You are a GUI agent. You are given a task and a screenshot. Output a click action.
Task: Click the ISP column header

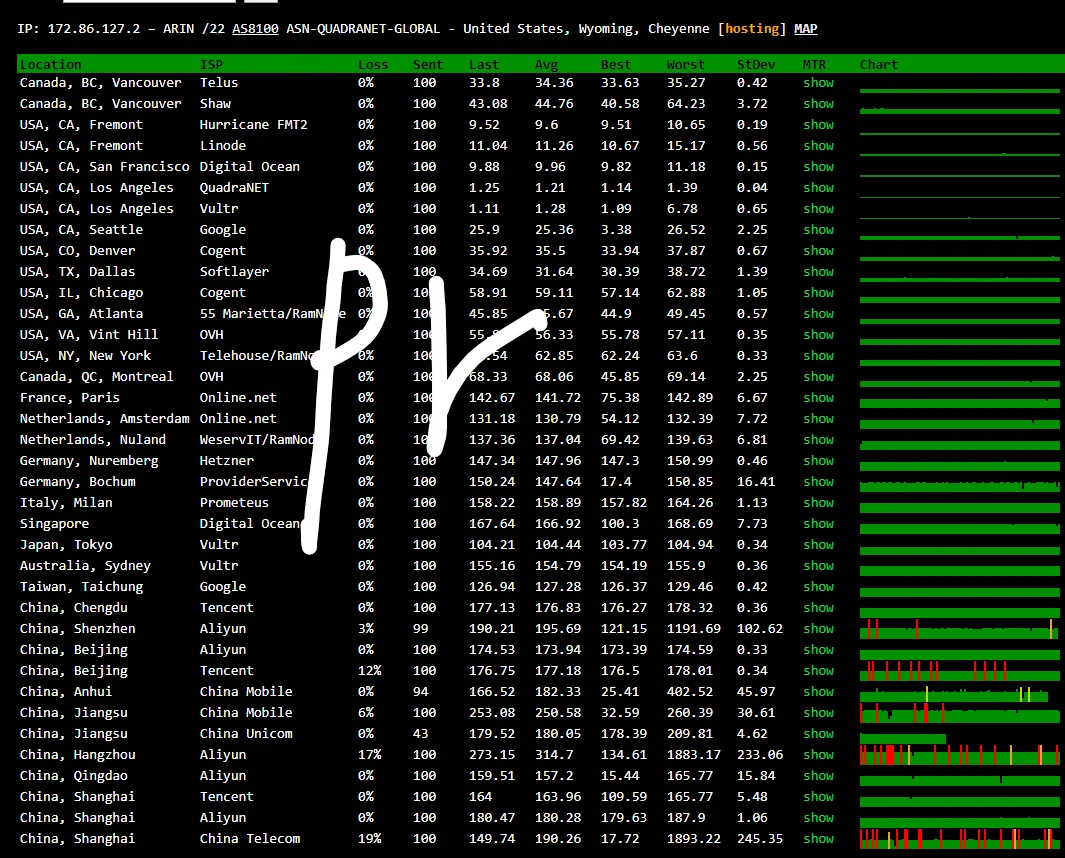pos(211,65)
